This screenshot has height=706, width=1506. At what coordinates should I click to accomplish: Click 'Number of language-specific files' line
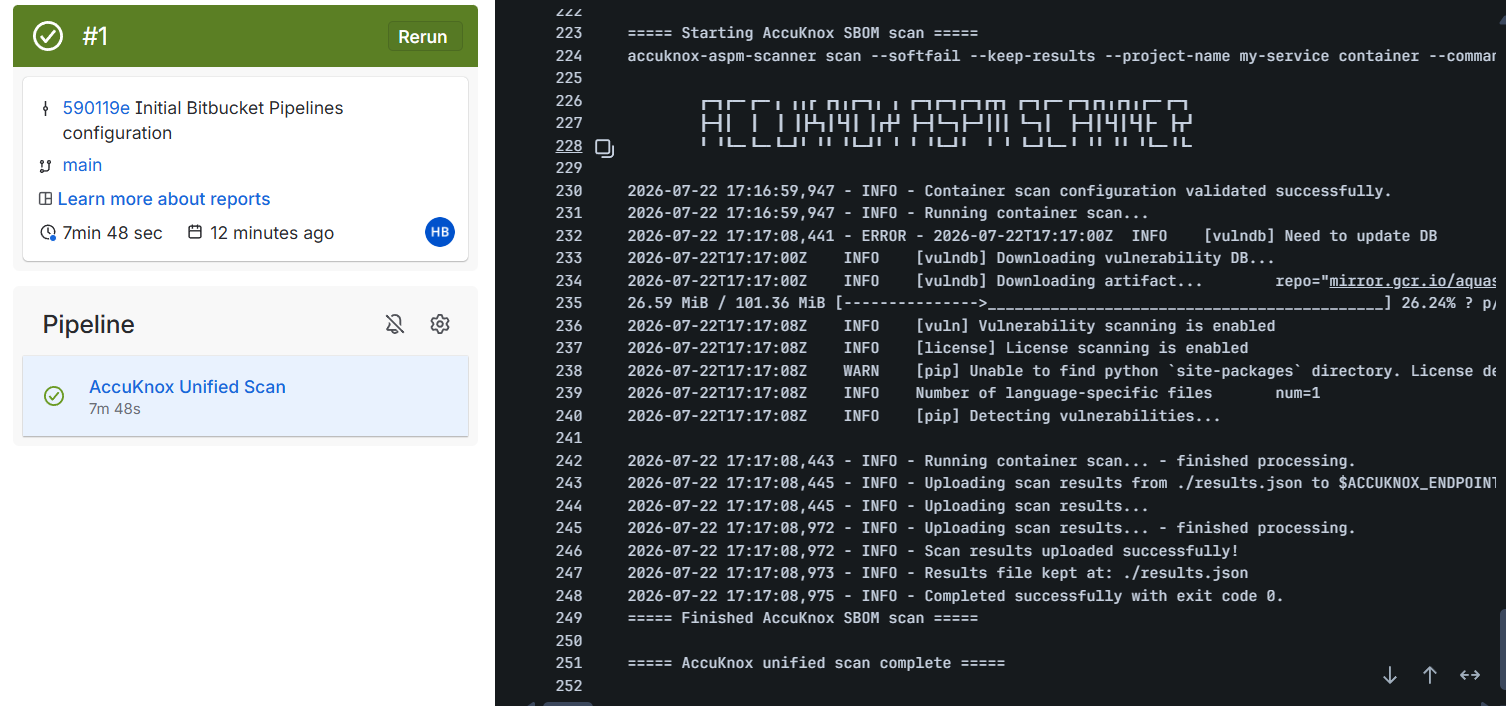[973, 393]
